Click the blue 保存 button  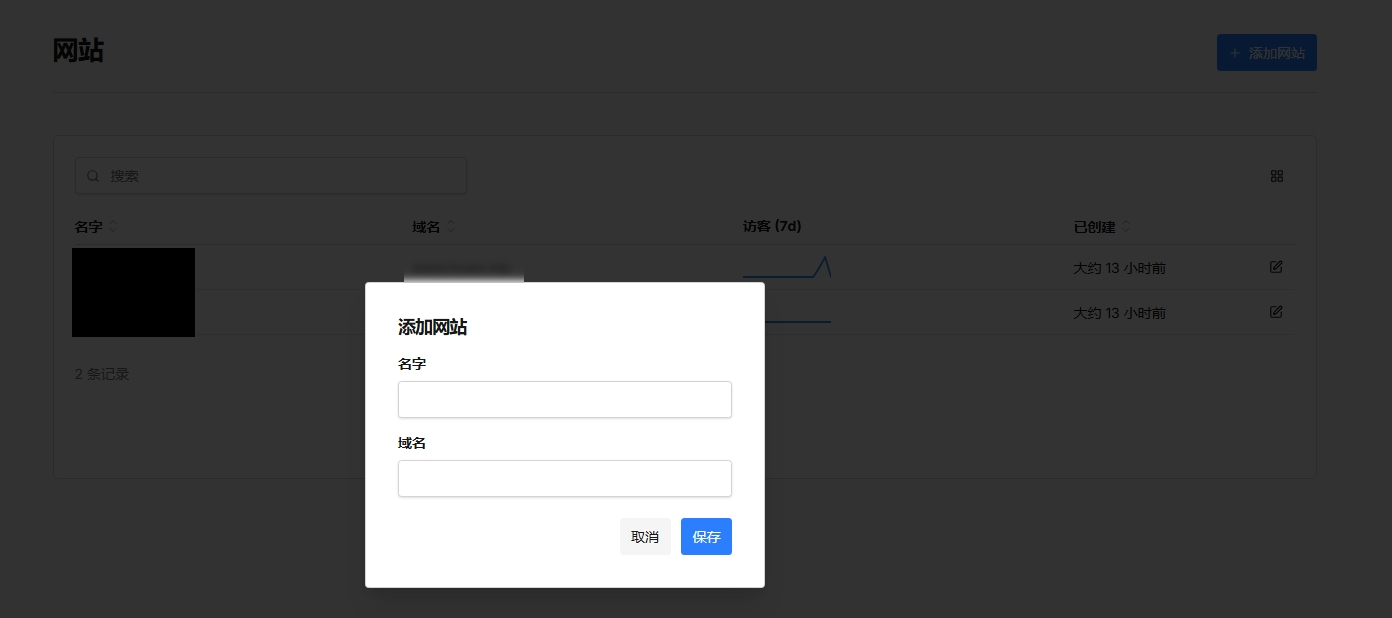point(706,536)
